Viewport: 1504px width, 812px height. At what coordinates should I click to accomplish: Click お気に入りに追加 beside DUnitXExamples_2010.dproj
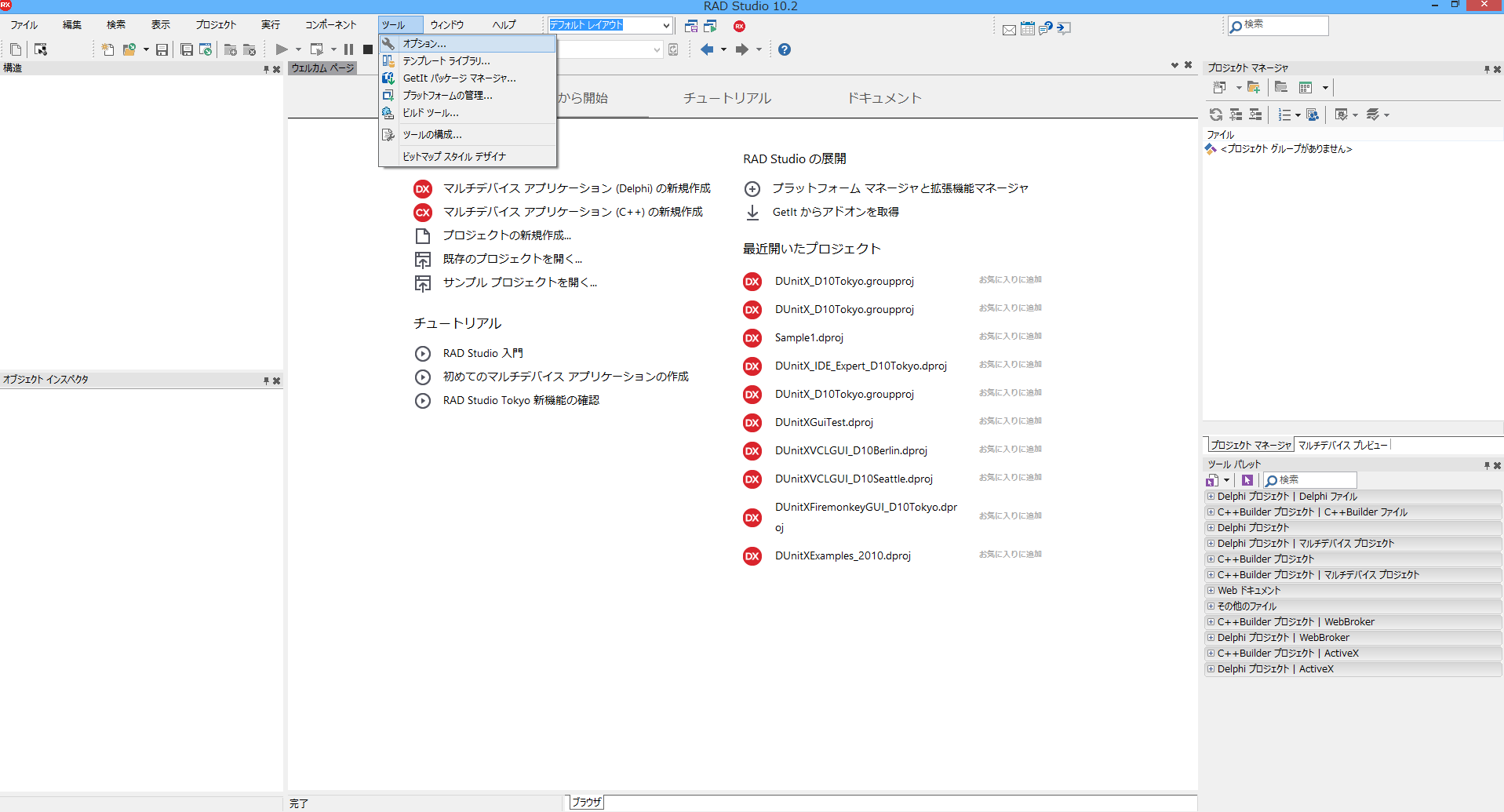click(x=1011, y=554)
